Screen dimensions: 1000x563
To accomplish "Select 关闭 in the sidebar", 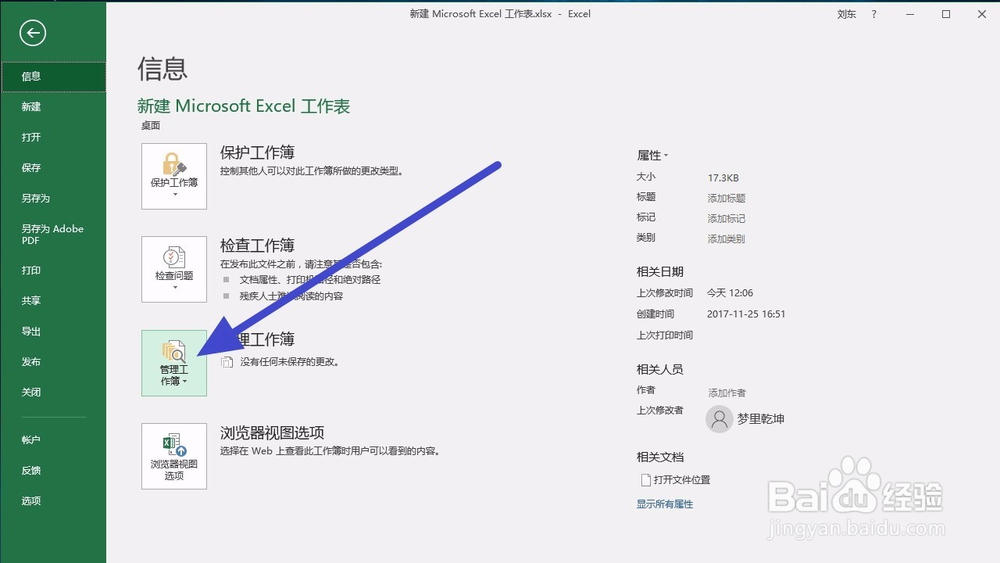I will click(x=53, y=392).
